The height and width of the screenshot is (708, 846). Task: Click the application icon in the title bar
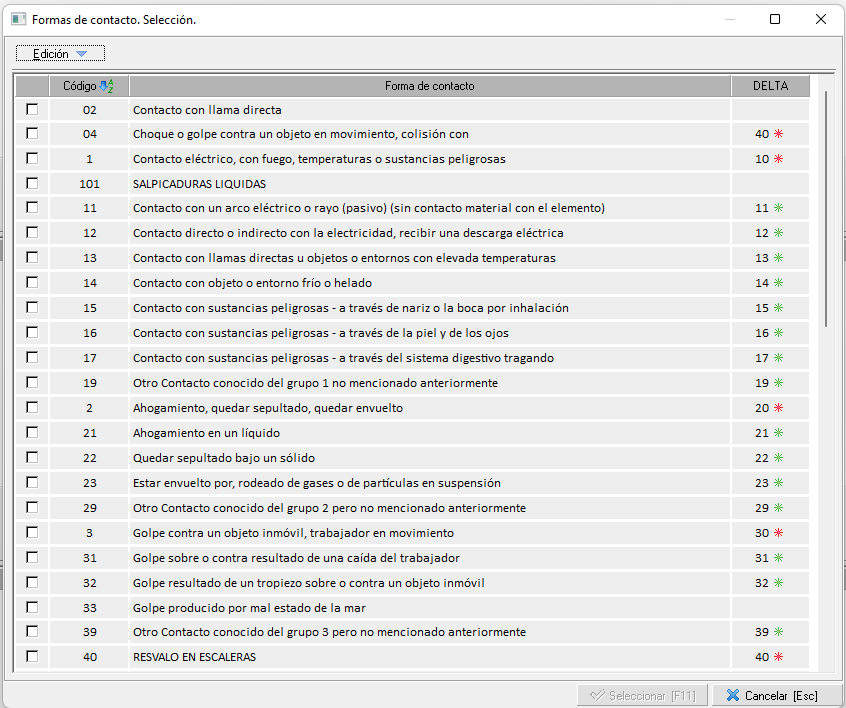pyautogui.click(x=18, y=20)
